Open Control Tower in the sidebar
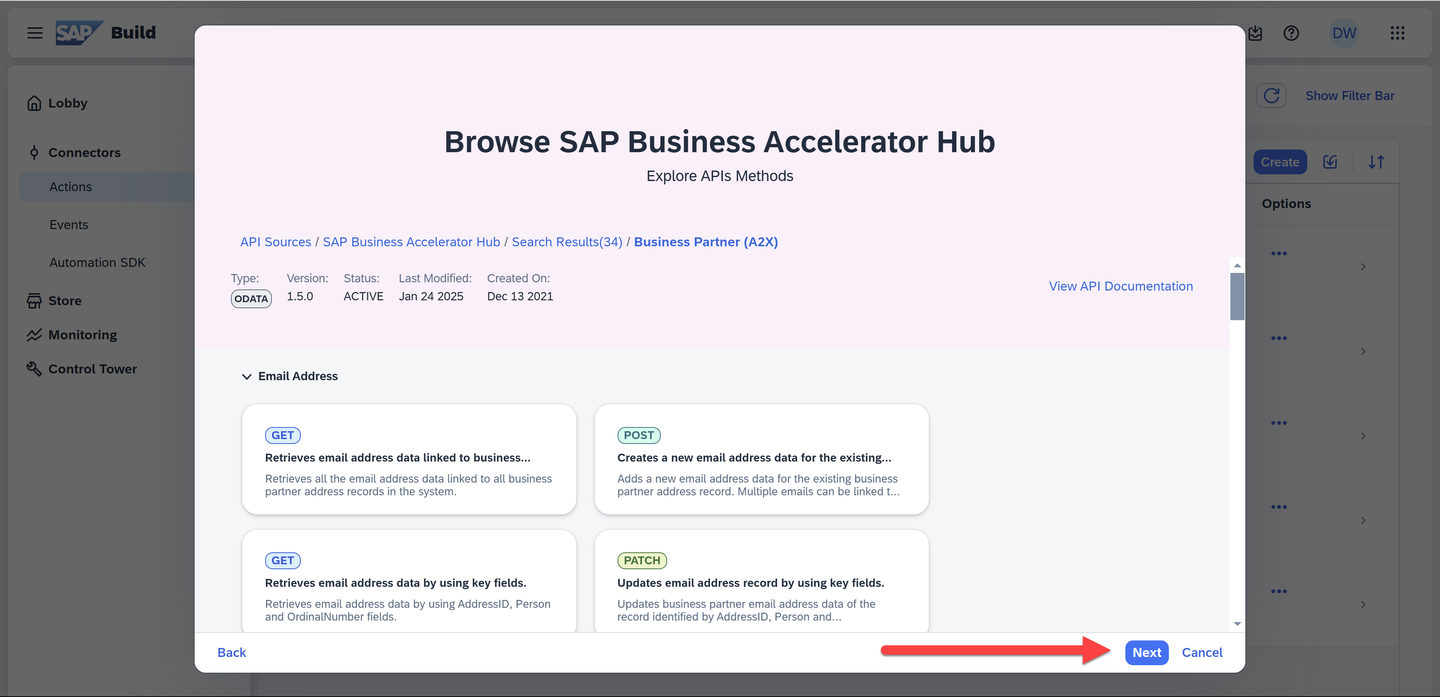 [x=93, y=369]
